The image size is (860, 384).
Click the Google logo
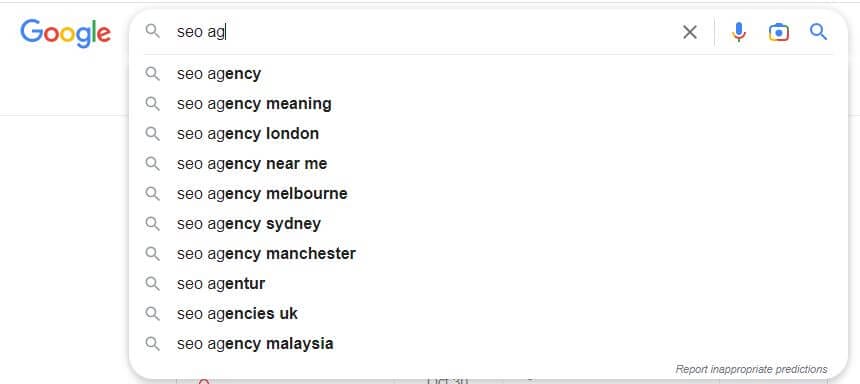(x=66, y=33)
